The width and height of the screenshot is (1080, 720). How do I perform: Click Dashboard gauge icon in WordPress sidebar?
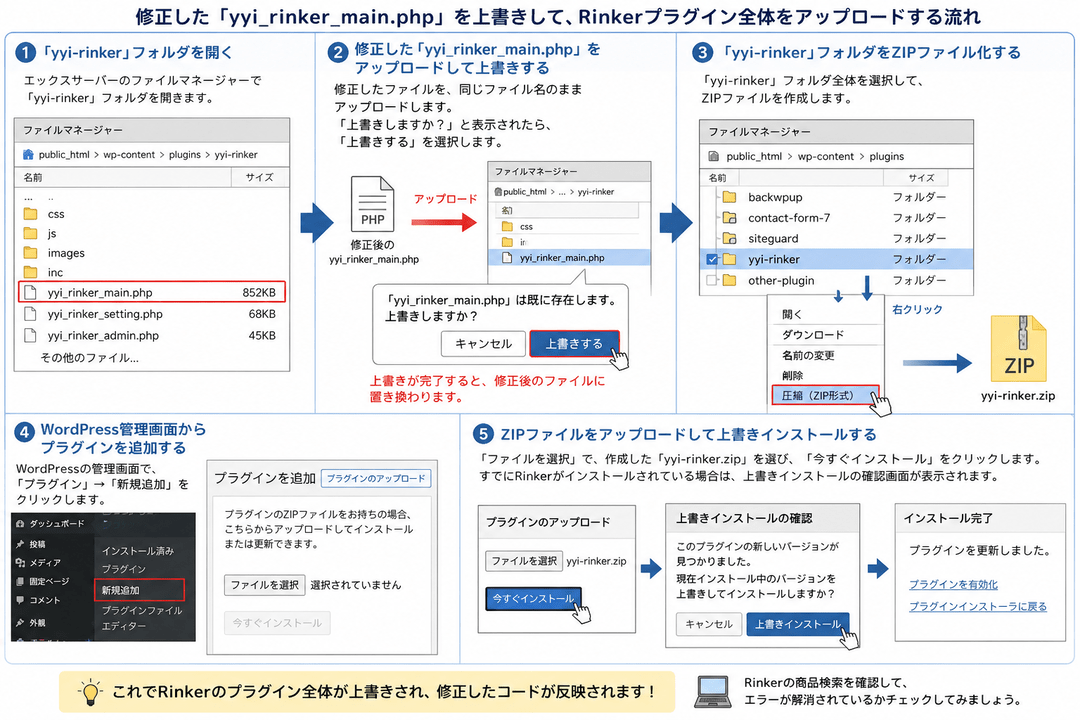[20, 524]
